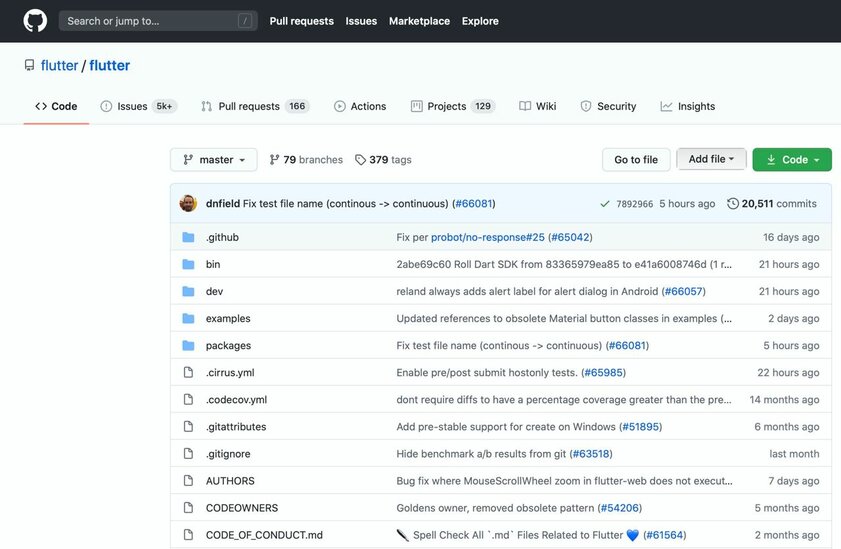
Task: Click the CODEOWNERS file icon
Action: (x=188, y=508)
